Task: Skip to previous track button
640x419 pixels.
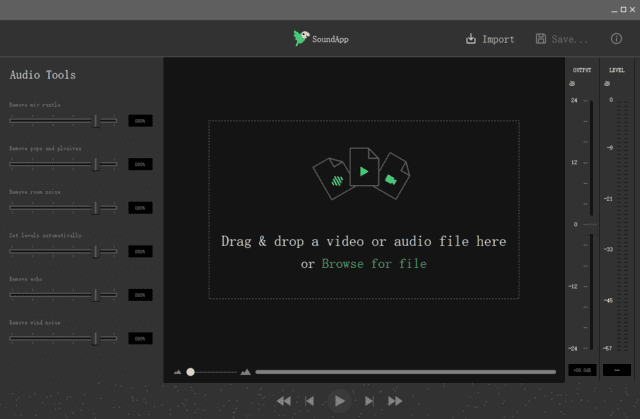Action: pyautogui.click(x=310, y=400)
